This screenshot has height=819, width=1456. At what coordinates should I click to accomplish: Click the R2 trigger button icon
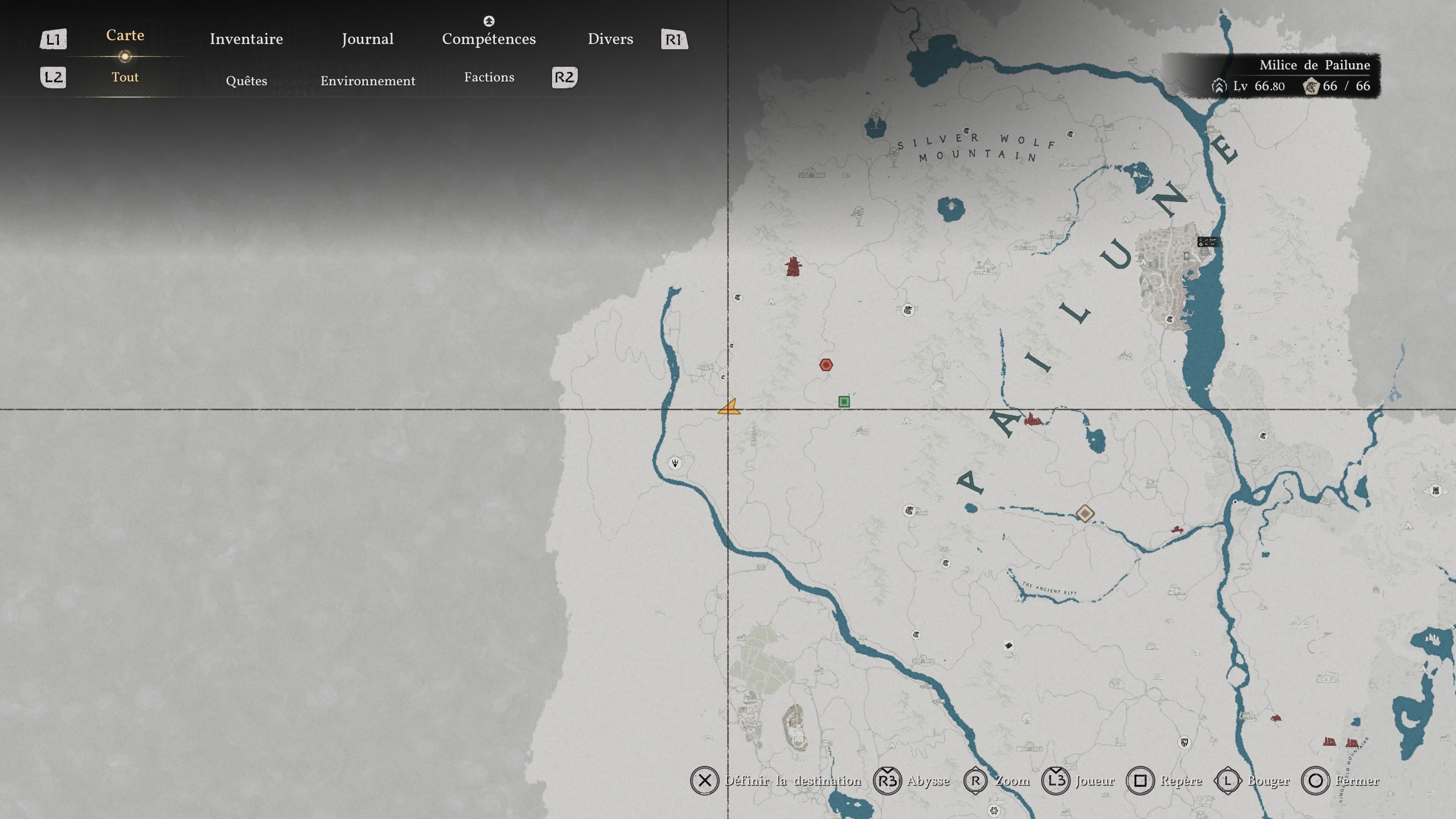(x=564, y=77)
